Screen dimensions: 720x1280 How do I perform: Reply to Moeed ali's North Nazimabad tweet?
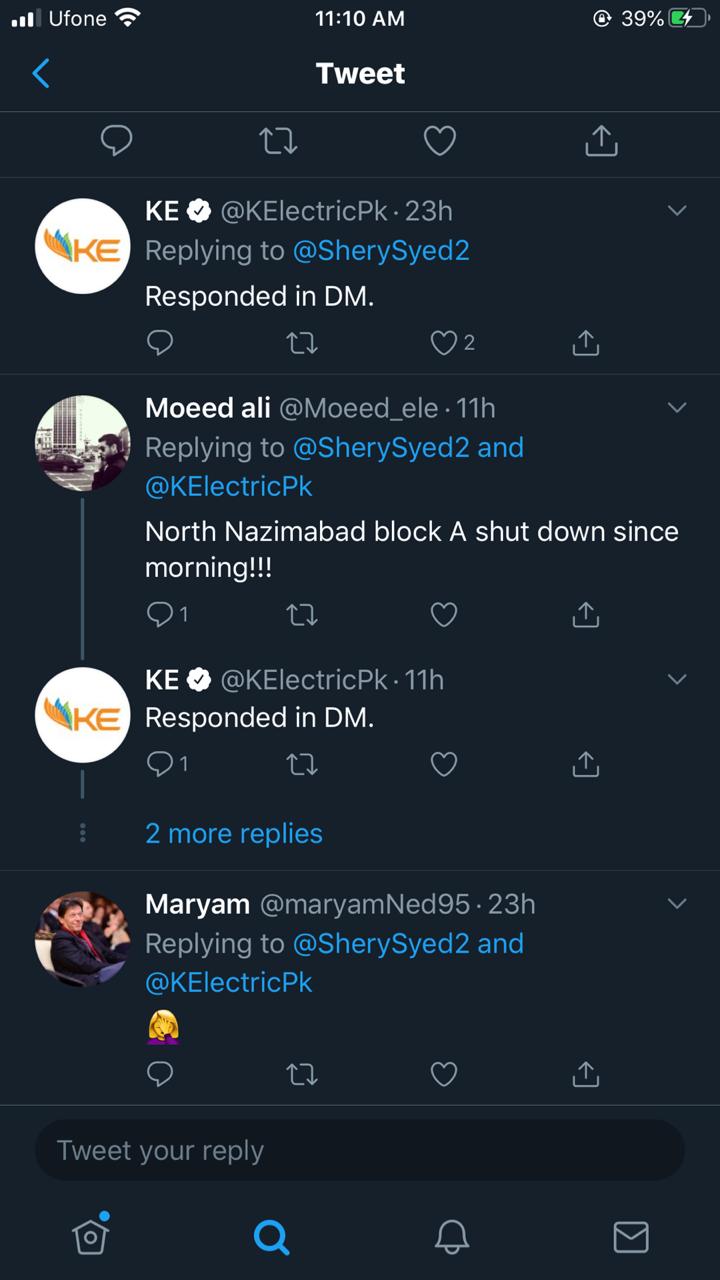point(160,615)
